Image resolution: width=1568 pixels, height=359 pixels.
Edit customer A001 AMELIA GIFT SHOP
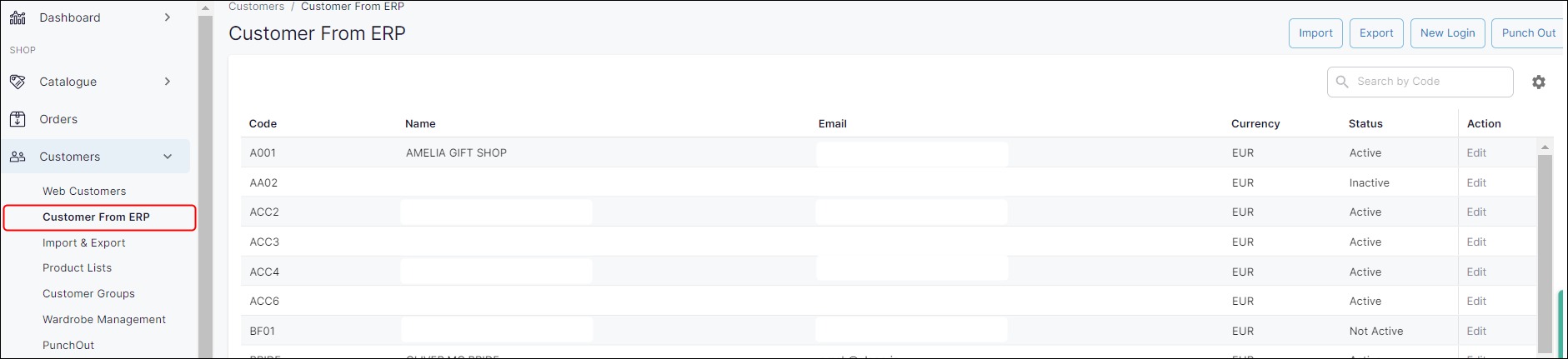click(1476, 152)
